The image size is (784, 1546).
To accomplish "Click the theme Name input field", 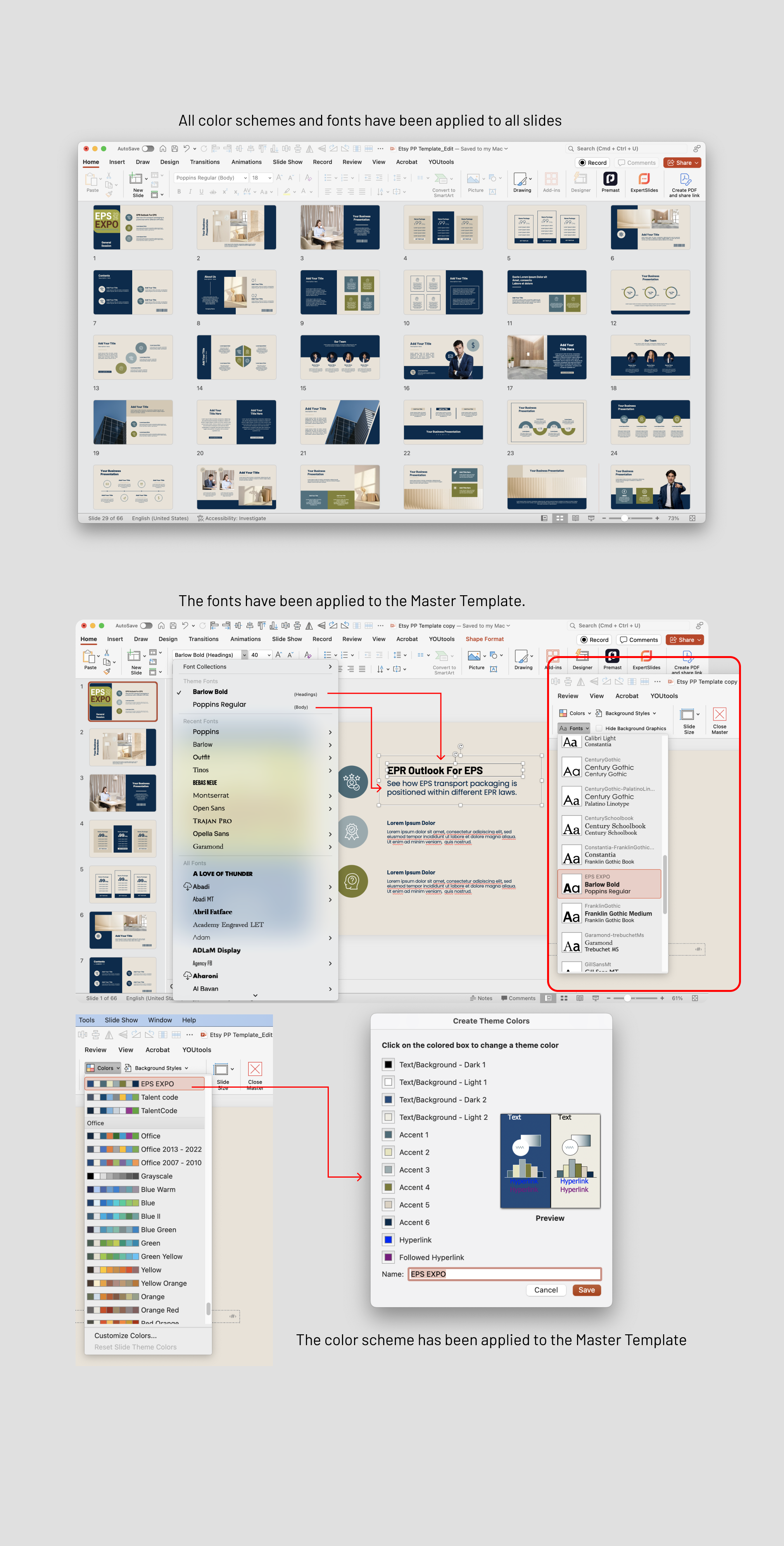I will pos(504,1273).
